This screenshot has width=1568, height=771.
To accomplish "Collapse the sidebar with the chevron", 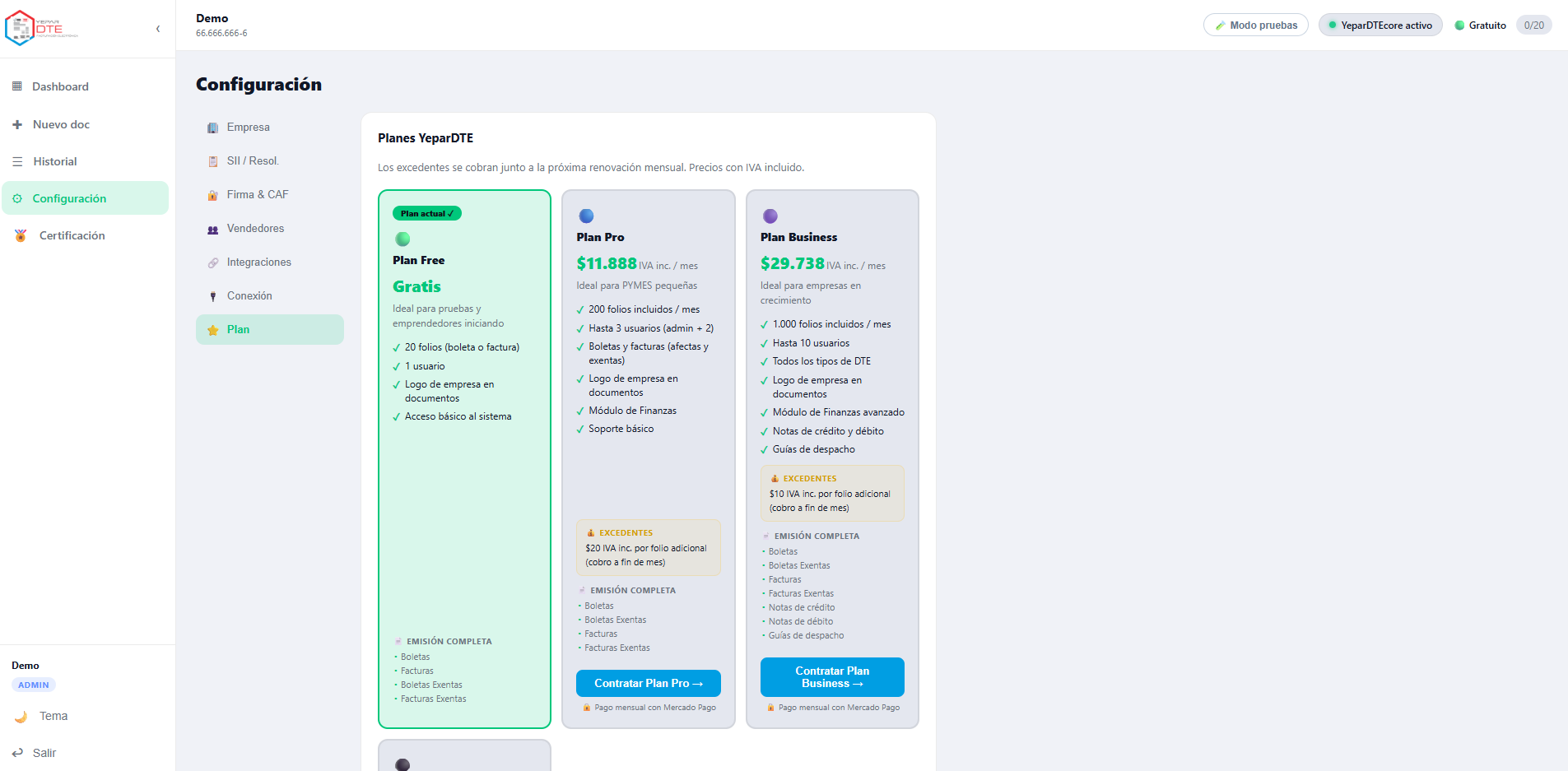I will pyautogui.click(x=157, y=29).
